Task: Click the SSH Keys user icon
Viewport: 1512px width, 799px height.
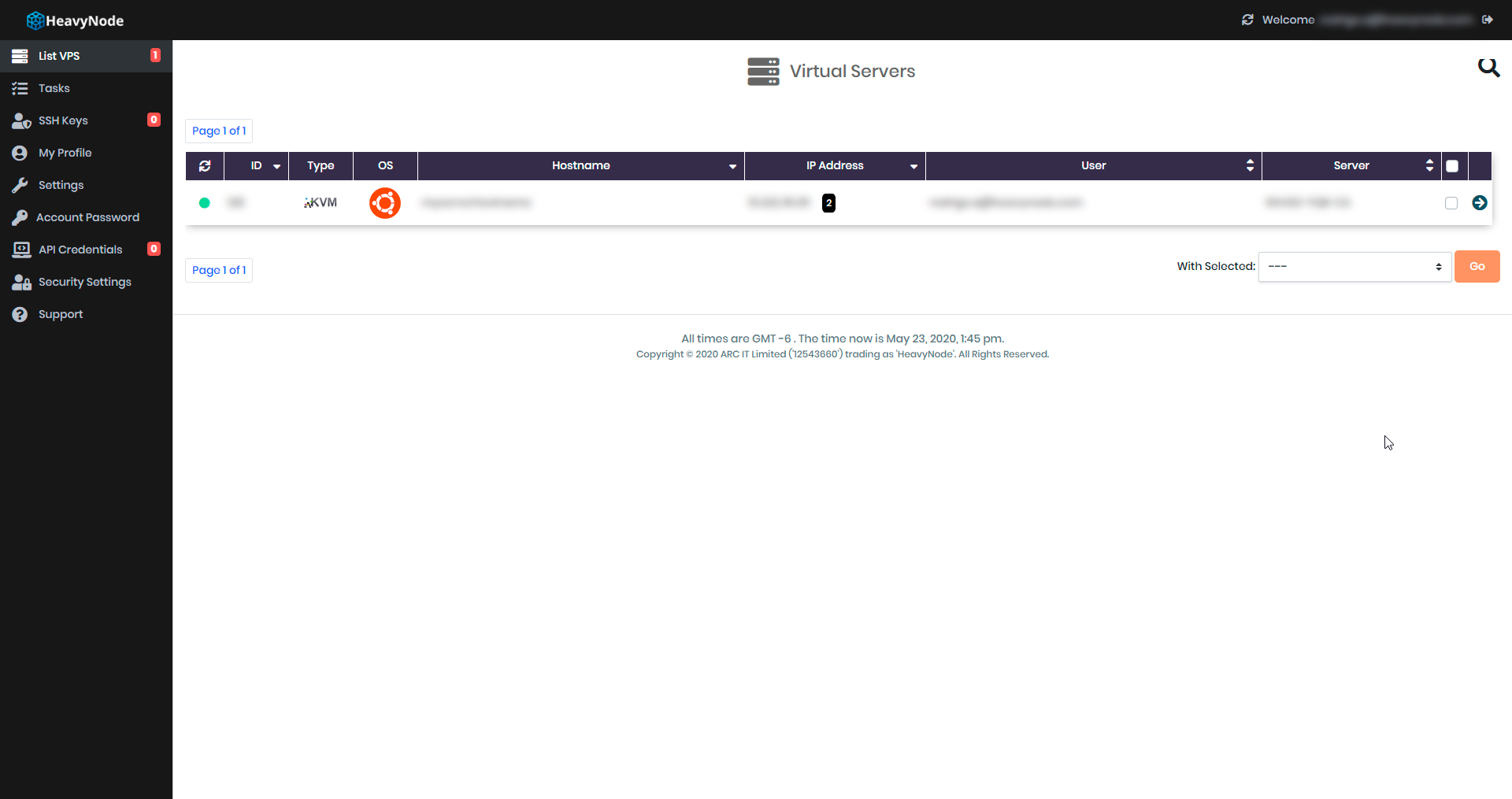Action: (x=21, y=120)
